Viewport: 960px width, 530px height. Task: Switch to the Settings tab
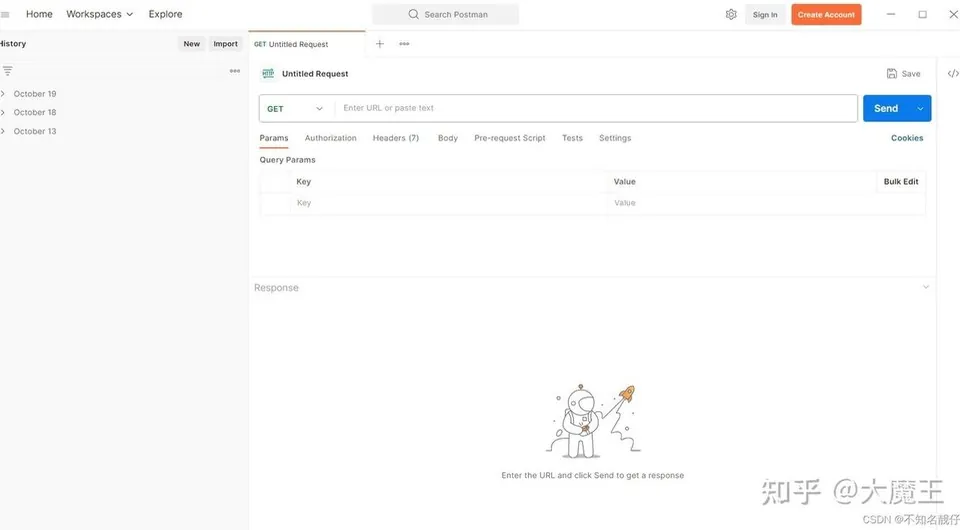coord(615,138)
